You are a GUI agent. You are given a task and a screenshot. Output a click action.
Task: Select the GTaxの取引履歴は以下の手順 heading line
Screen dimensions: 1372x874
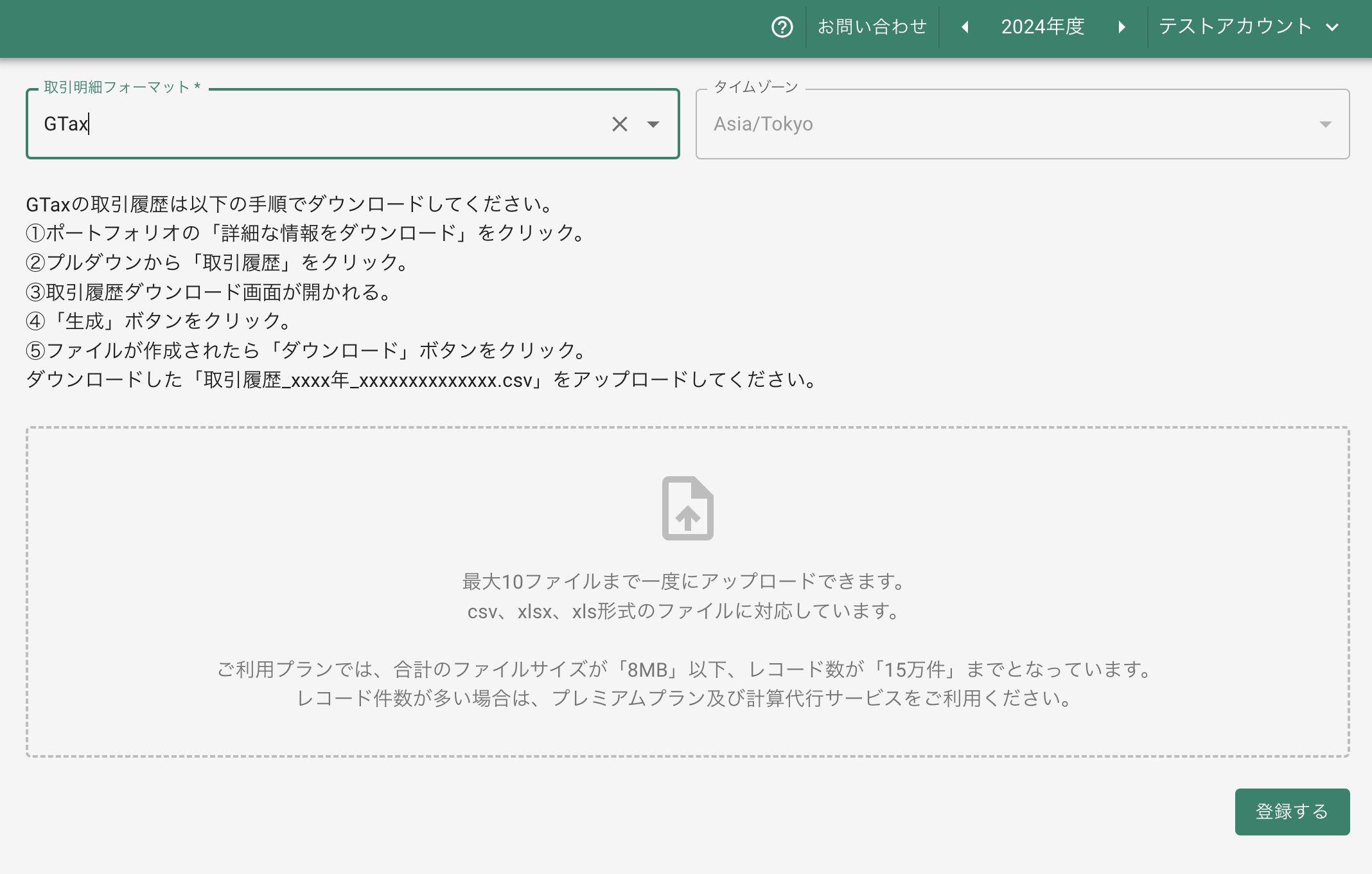[x=290, y=204]
